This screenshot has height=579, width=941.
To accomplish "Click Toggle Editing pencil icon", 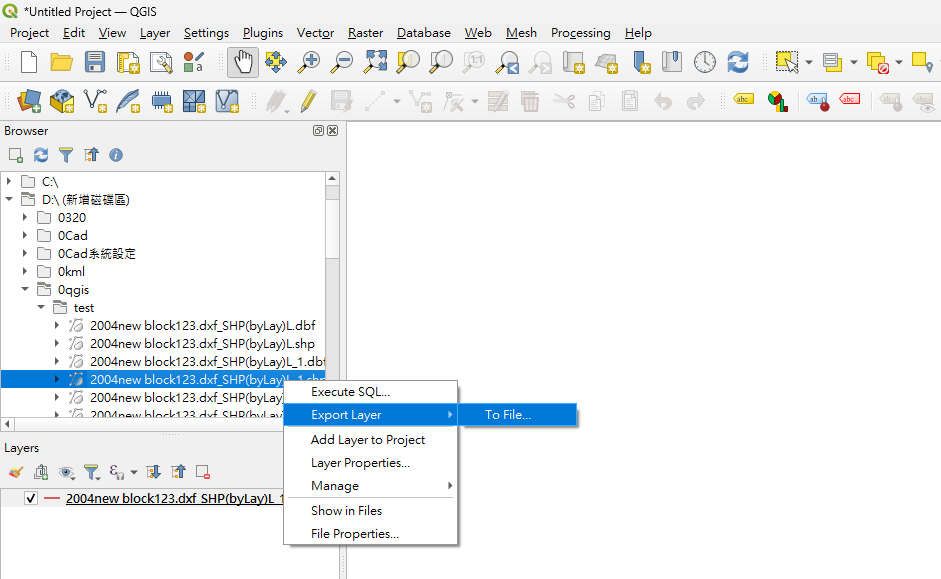I will point(309,101).
